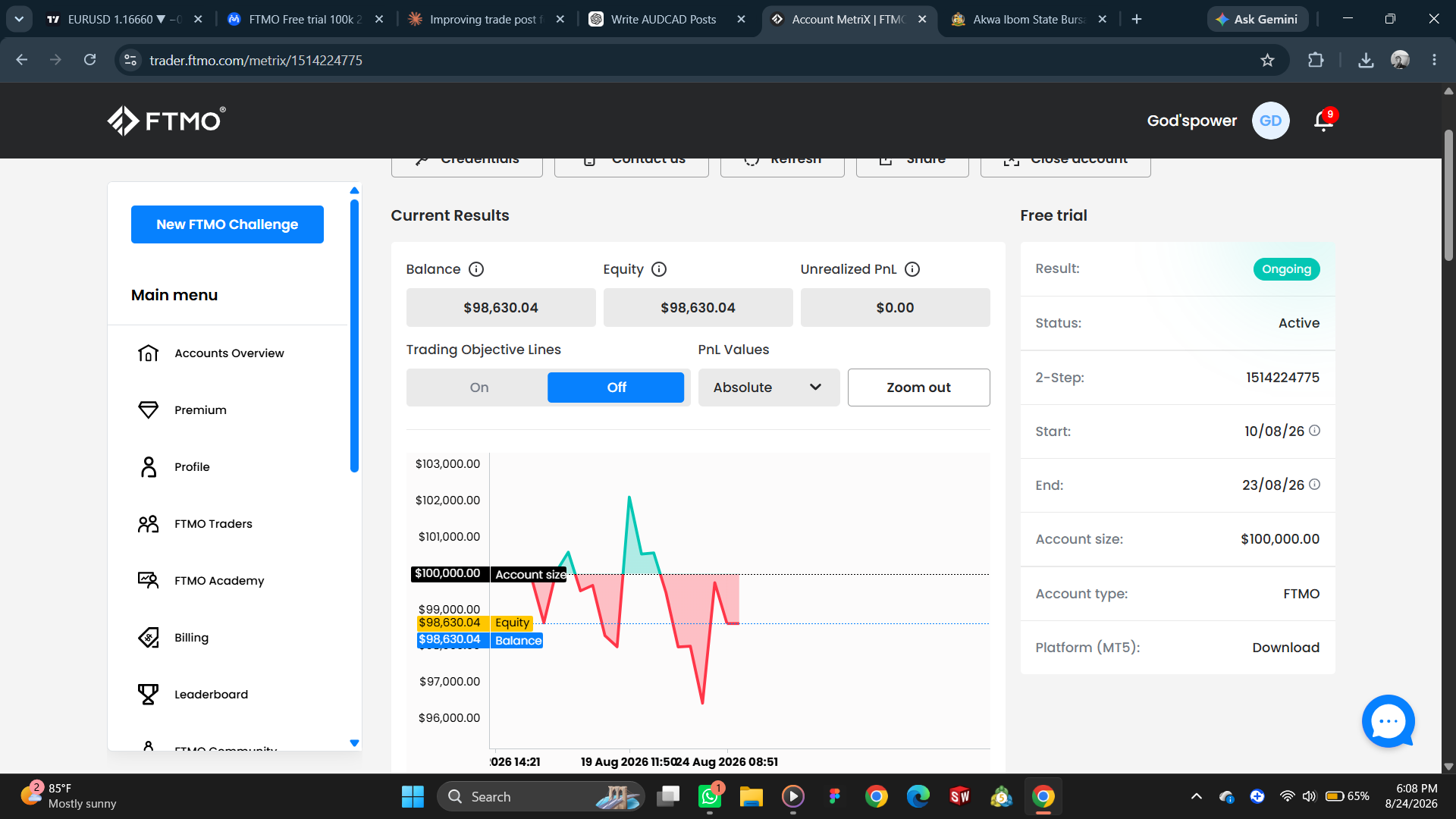
Task: Open Ask Gemini button
Action: pyautogui.click(x=1257, y=19)
